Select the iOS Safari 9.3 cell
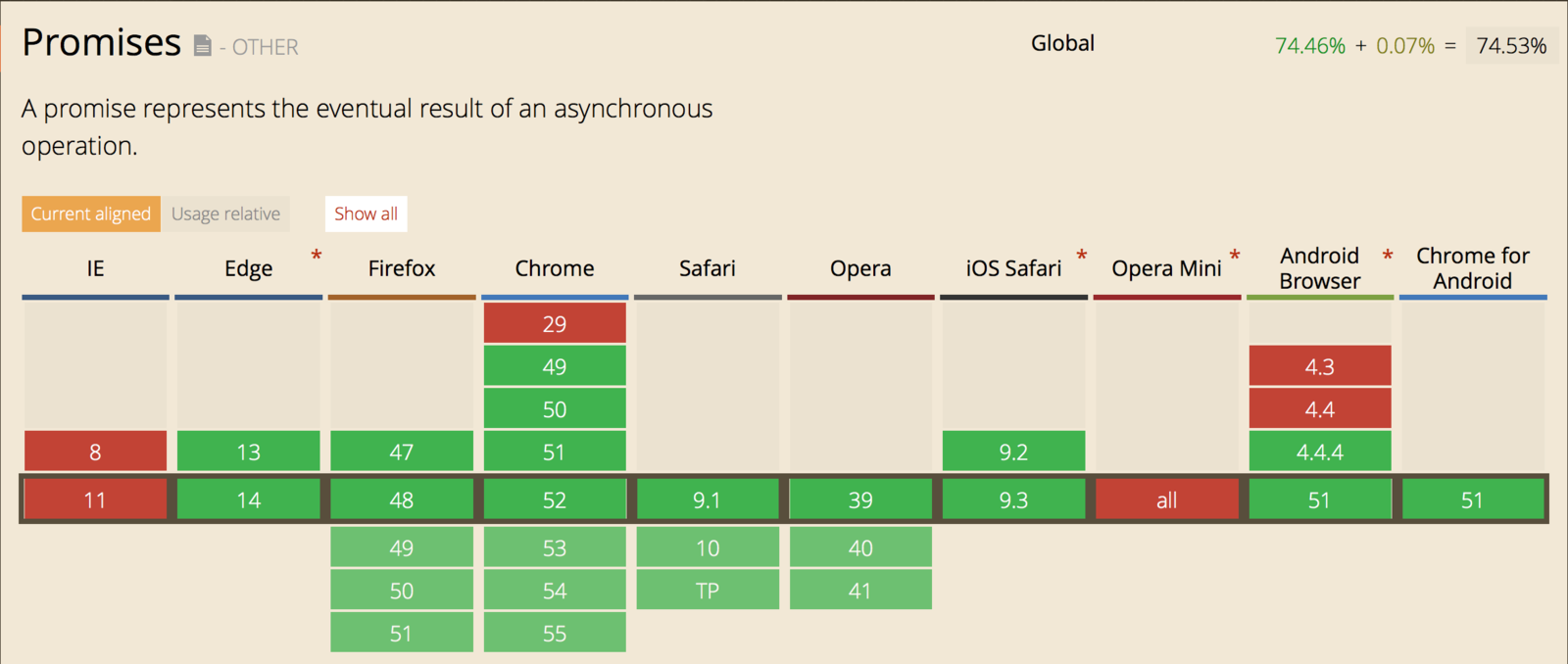The height and width of the screenshot is (664, 1568). [1013, 499]
